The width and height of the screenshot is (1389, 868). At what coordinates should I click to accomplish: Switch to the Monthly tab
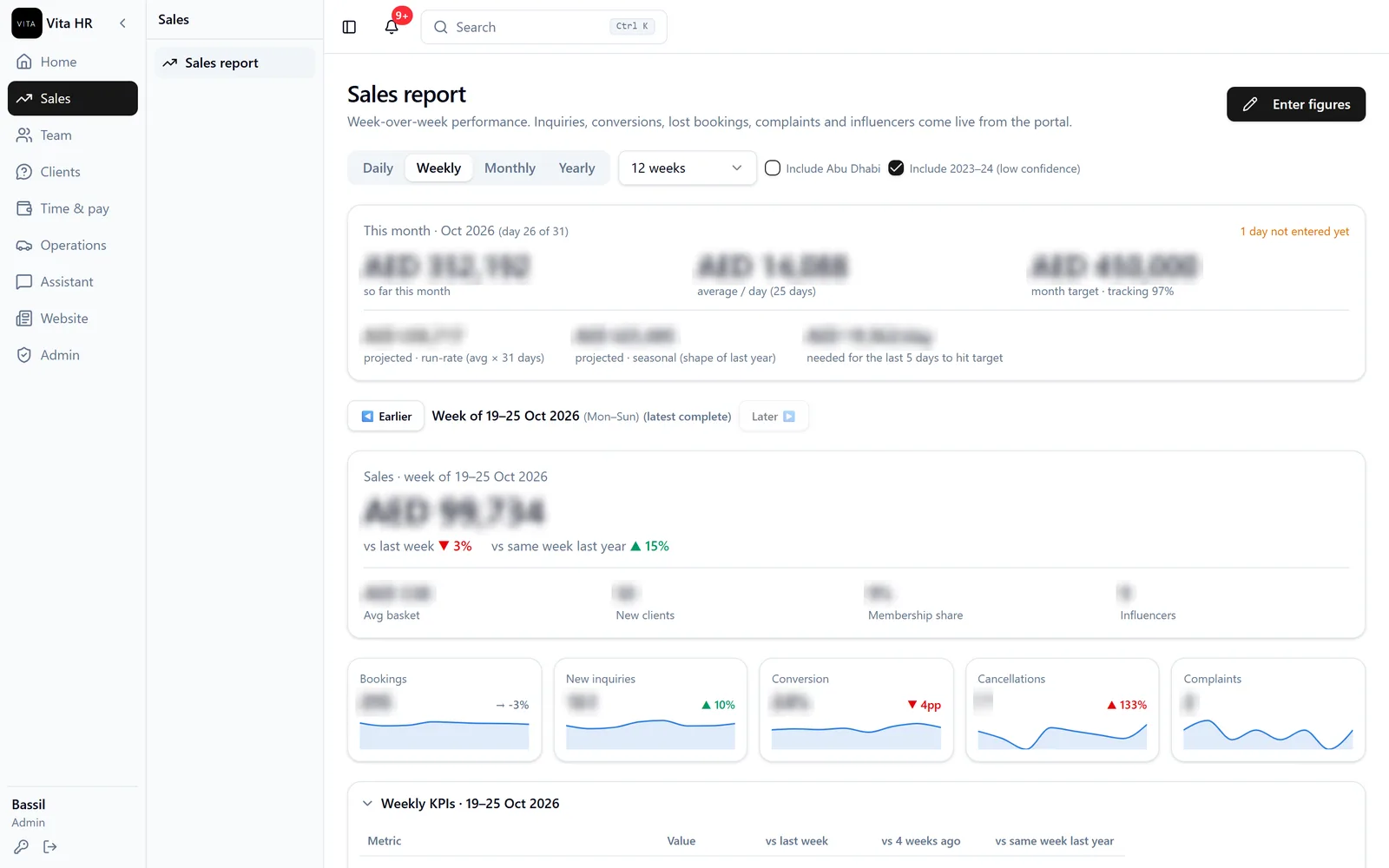point(510,168)
